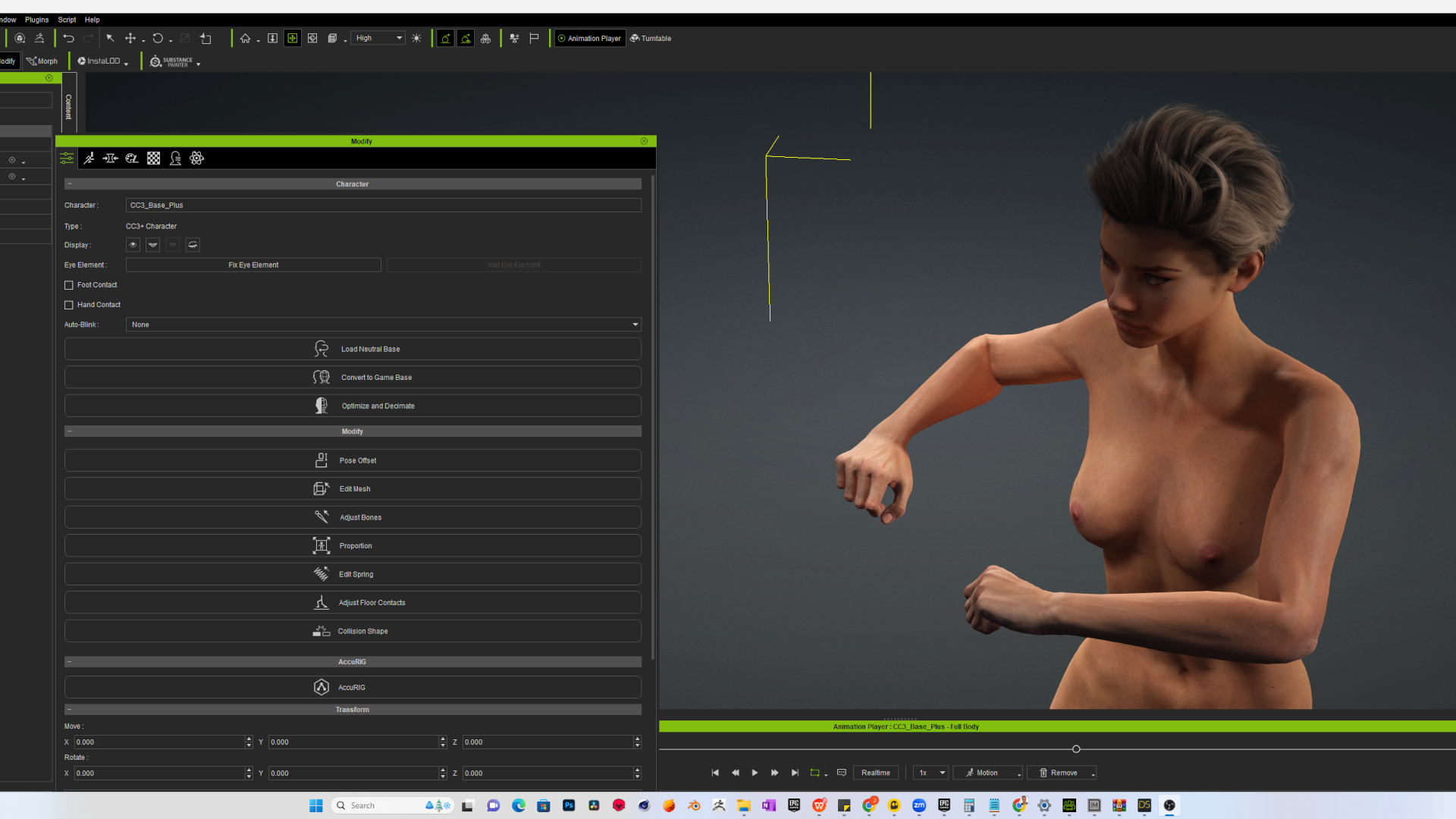
Task: Toggle the eye display visibility icon
Action: 133,245
